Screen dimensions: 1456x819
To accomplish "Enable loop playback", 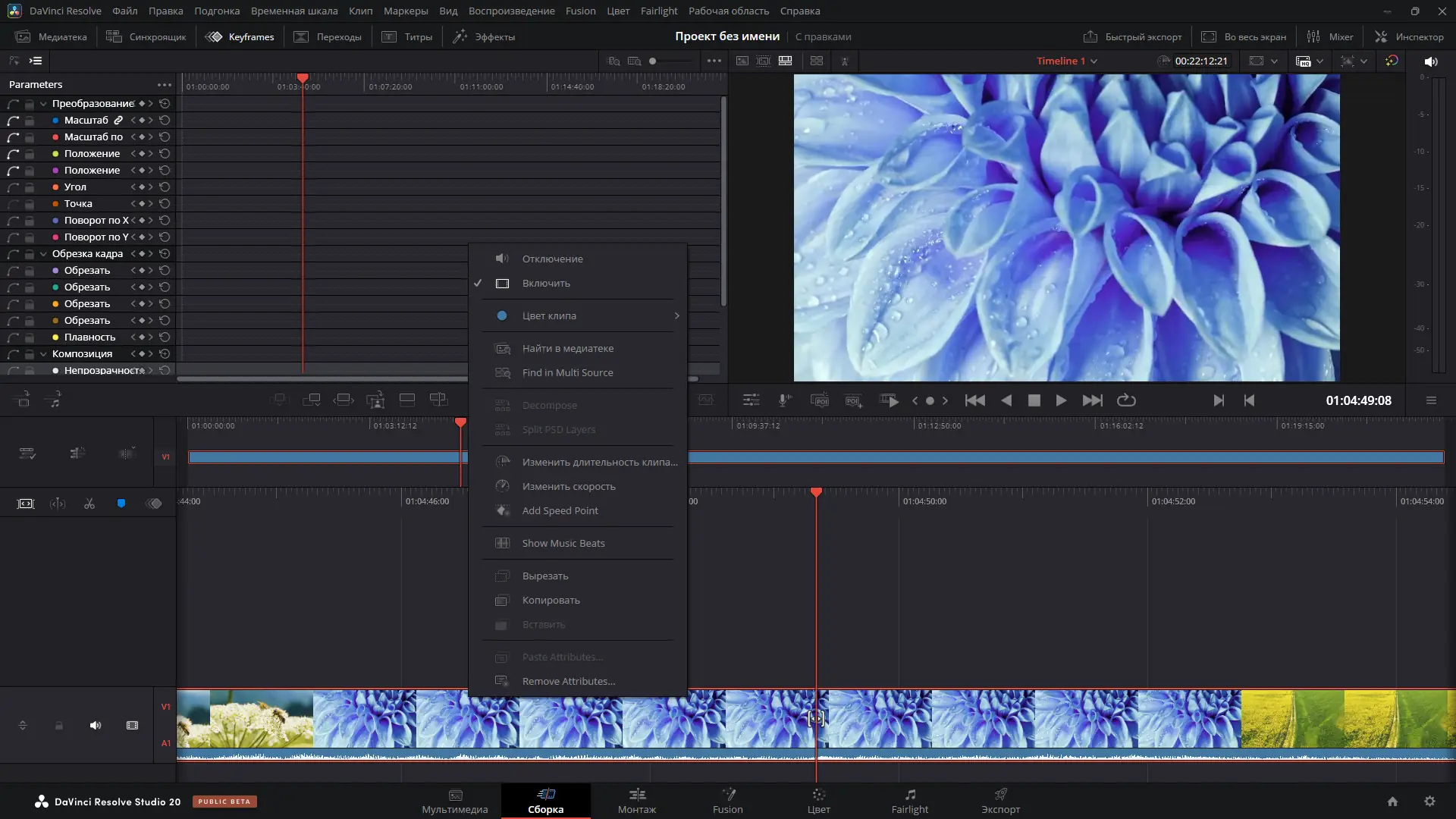I will (x=1126, y=400).
